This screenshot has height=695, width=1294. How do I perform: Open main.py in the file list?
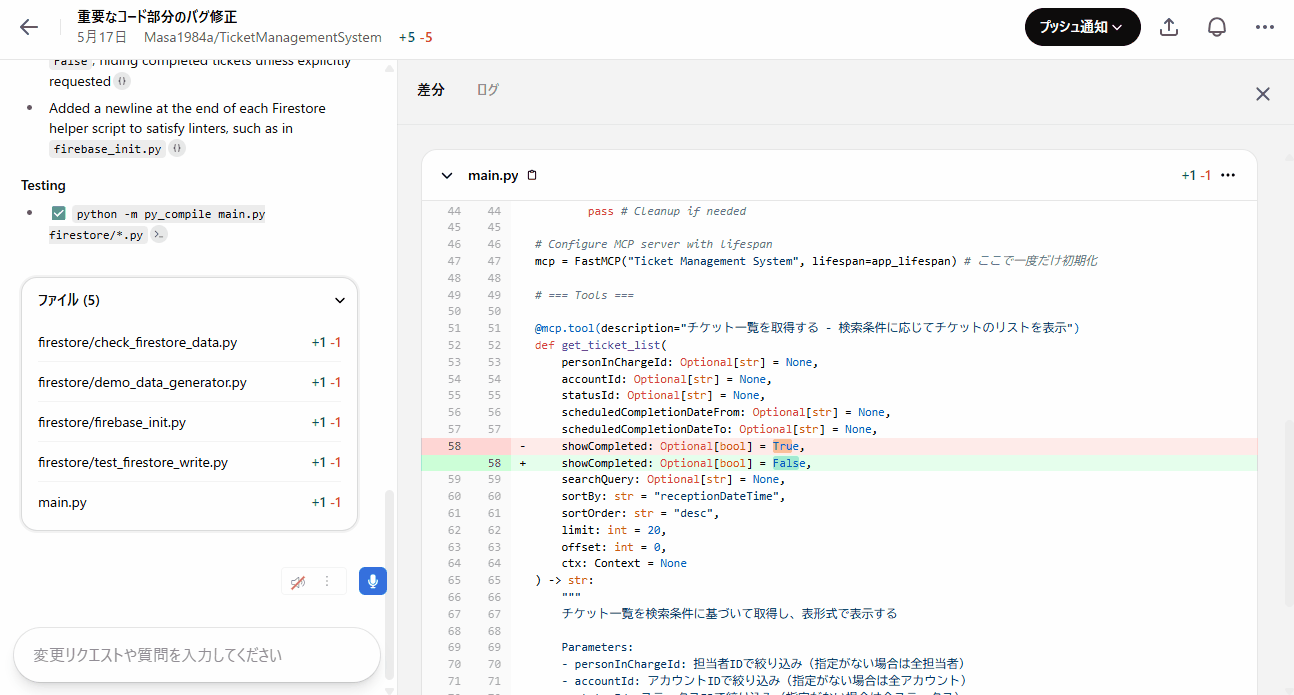pyautogui.click(x=190, y=502)
